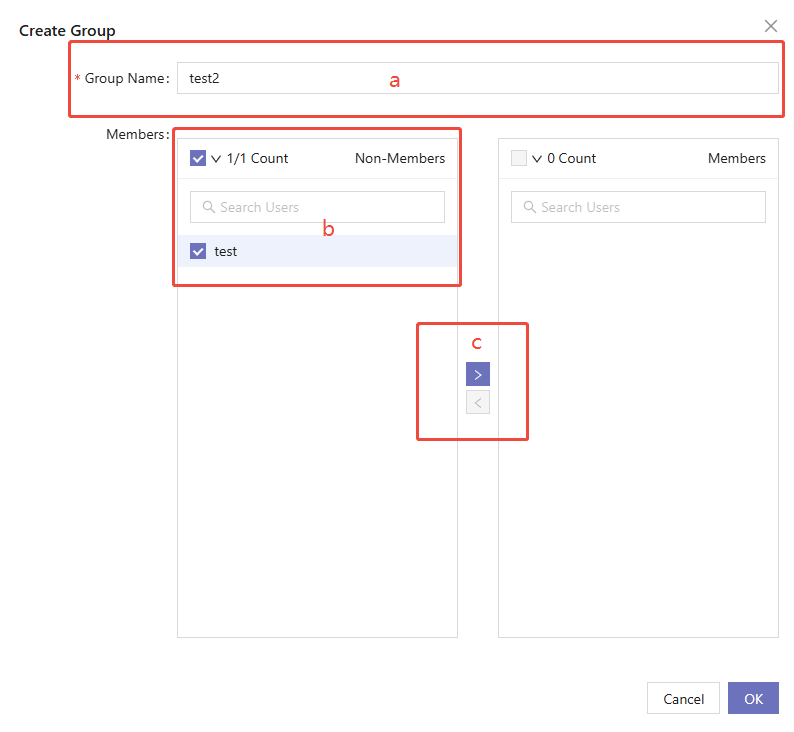Image resolution: width=794 pixels, height=732 pixels.
Task: Click the Group Name text field
Action: click(x=477, y=78)
